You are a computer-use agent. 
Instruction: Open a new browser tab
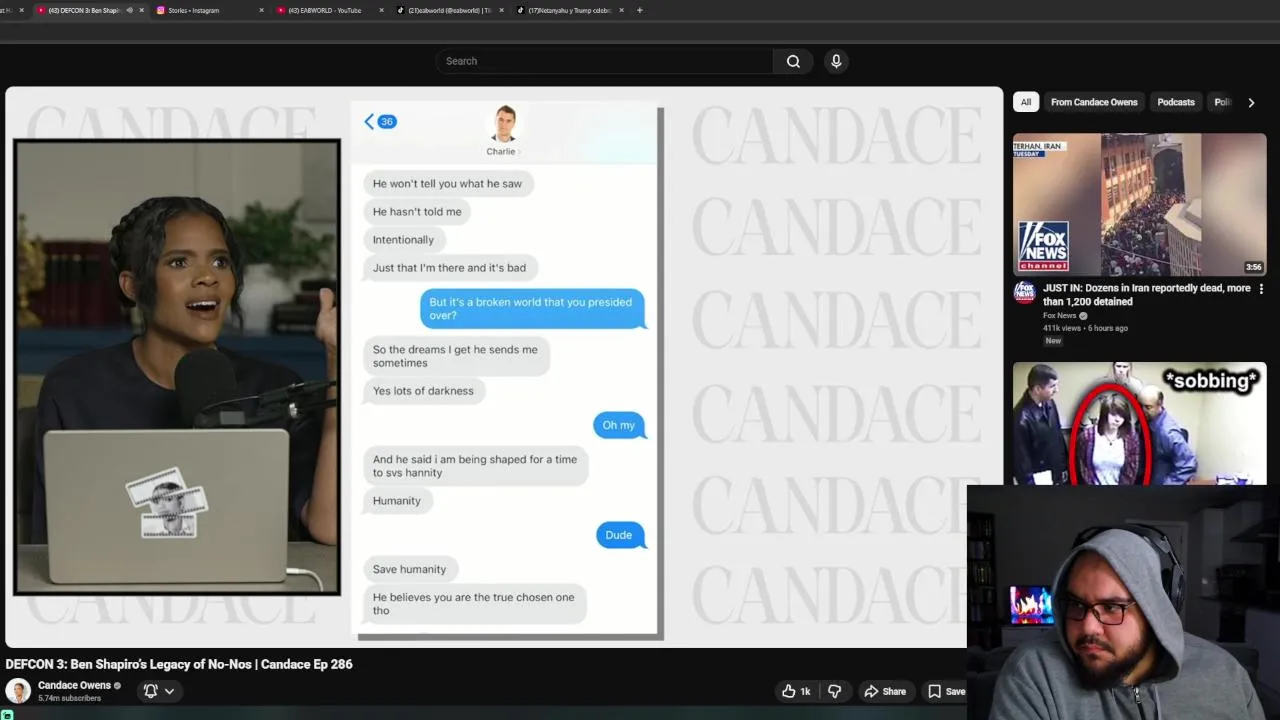[639, 10]
